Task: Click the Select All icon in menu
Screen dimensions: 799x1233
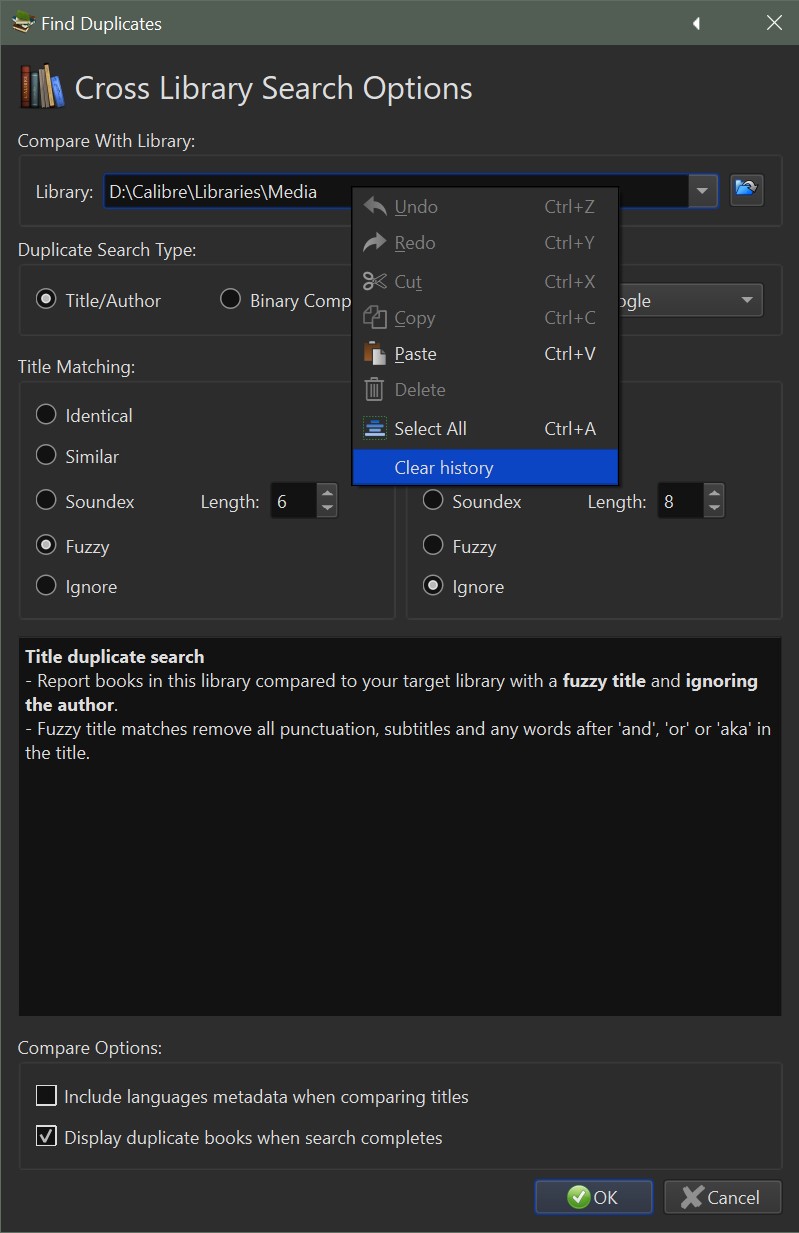Action: [375, 429]
